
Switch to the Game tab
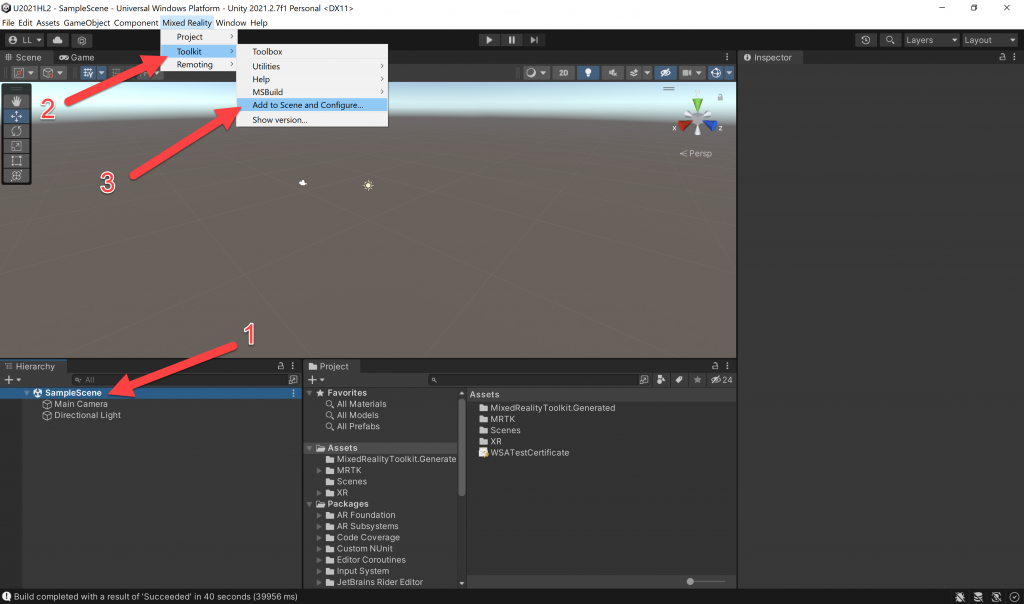77,57
